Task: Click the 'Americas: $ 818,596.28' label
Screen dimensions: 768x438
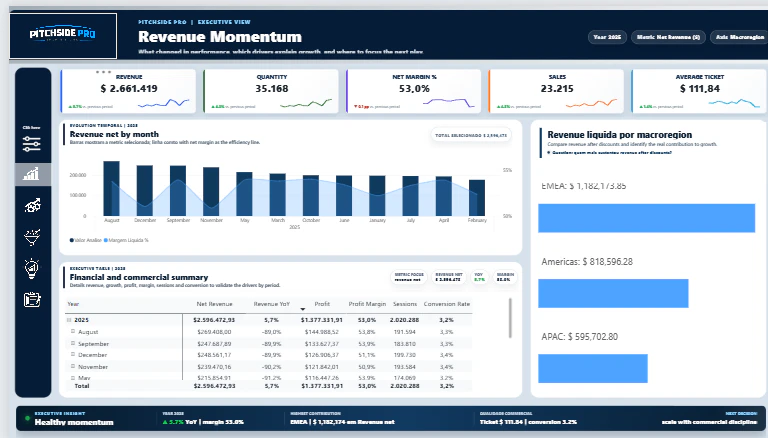Action: coord(587,262)
